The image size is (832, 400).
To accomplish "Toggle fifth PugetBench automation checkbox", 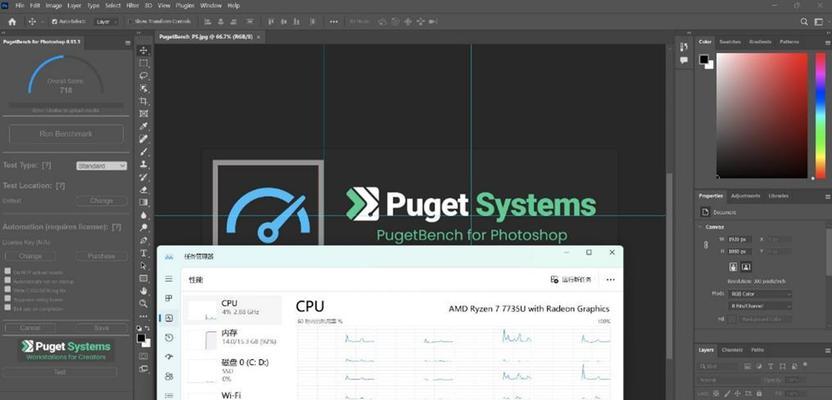I will tap(7, 307).
